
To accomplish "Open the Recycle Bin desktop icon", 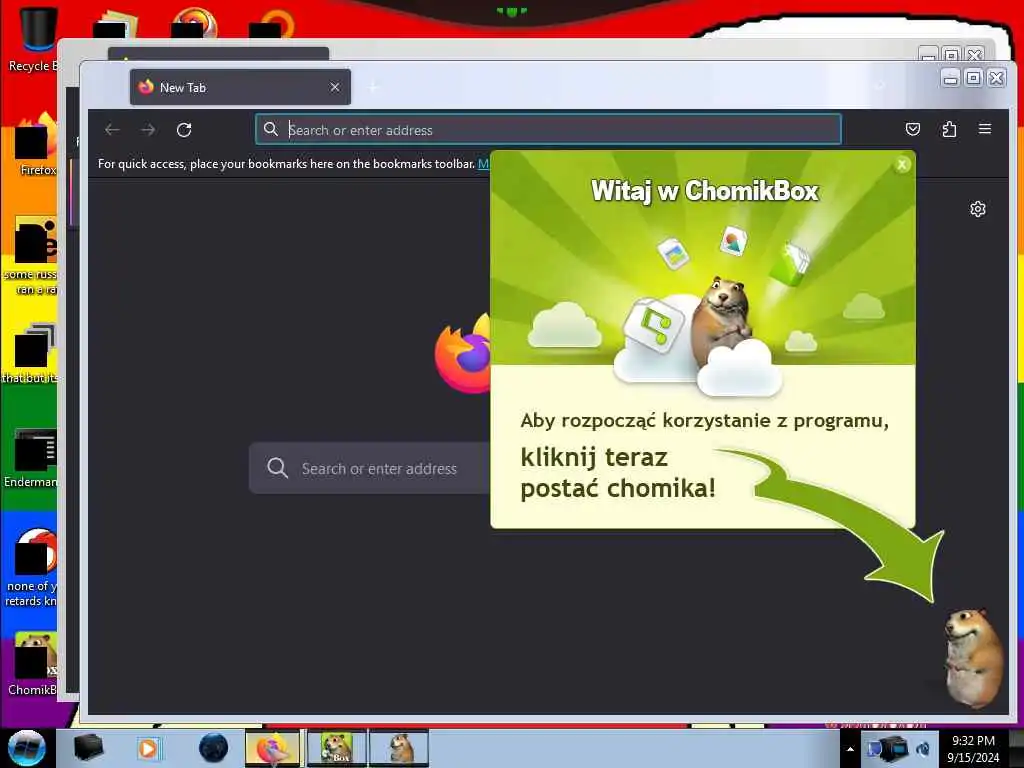I will point(34,38).
